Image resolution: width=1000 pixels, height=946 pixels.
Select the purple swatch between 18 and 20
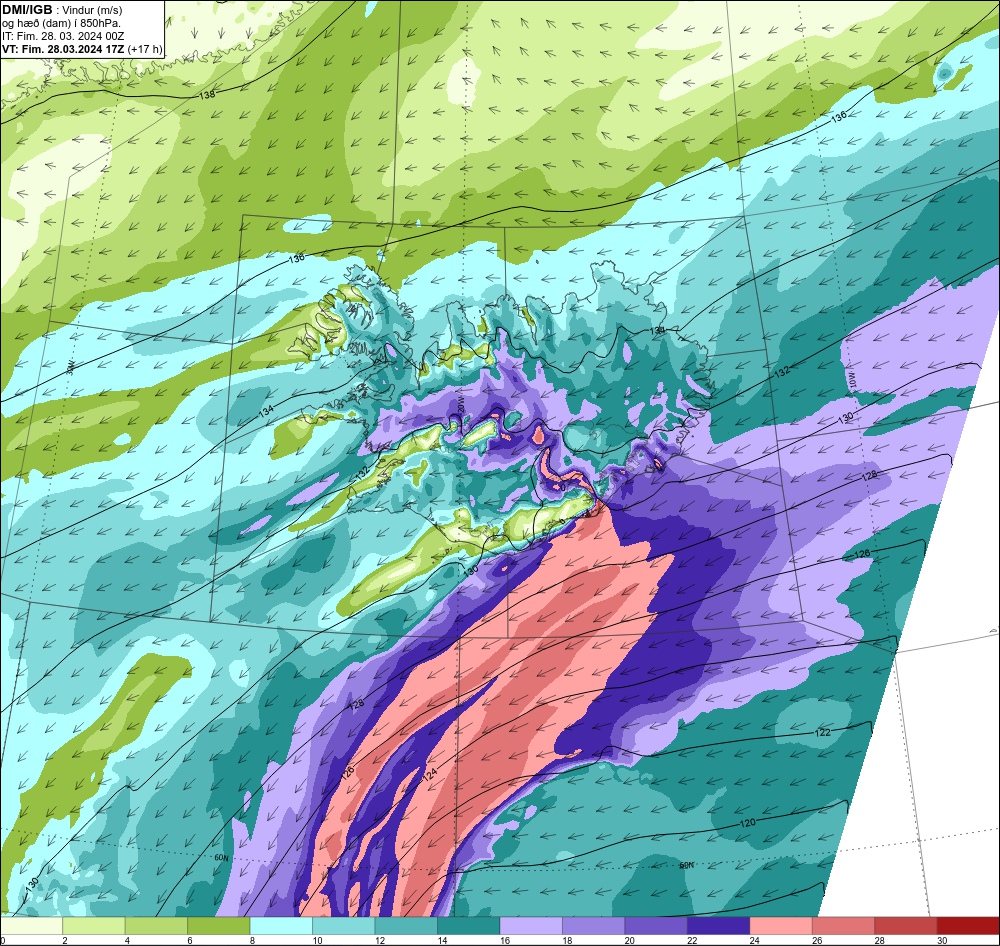[594, 926]
